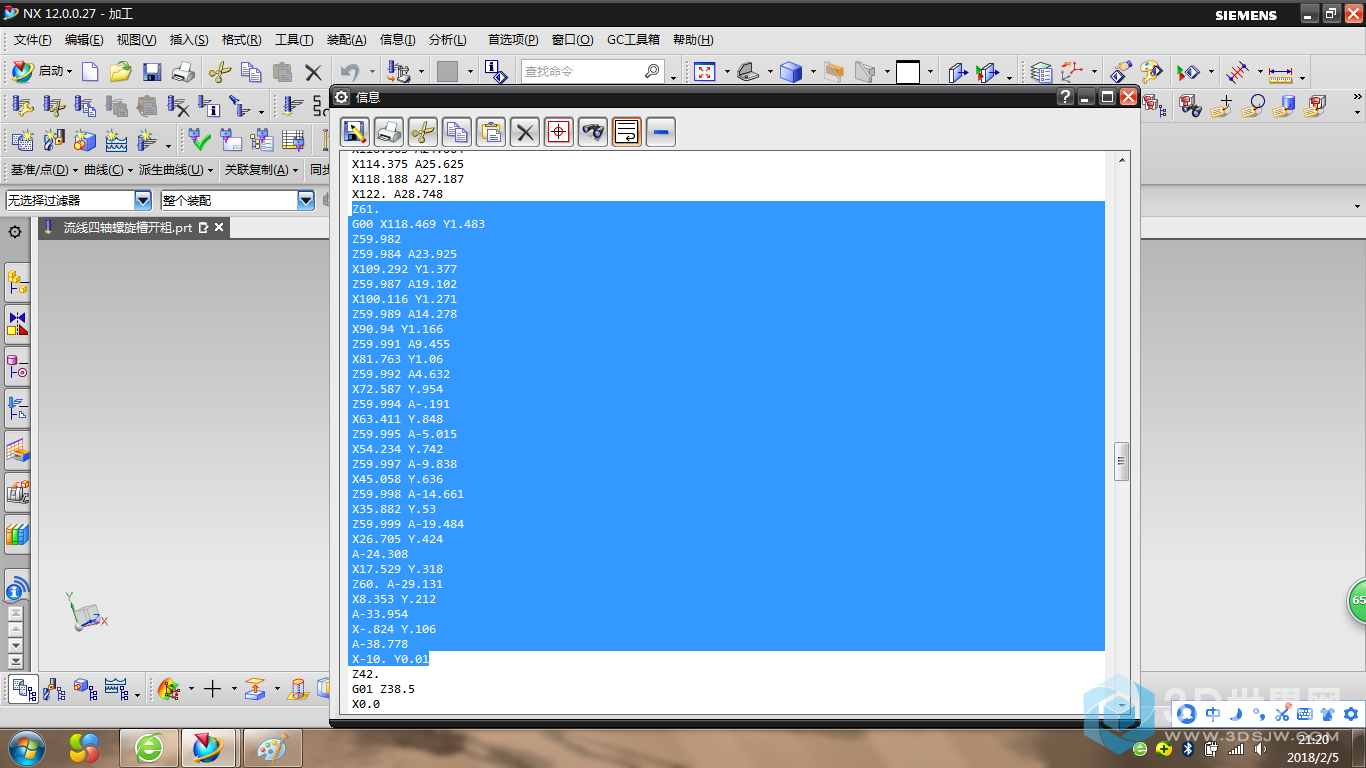
Task: Expand the 曲线 curve dropdown menu
Action: tap(108, 170)
